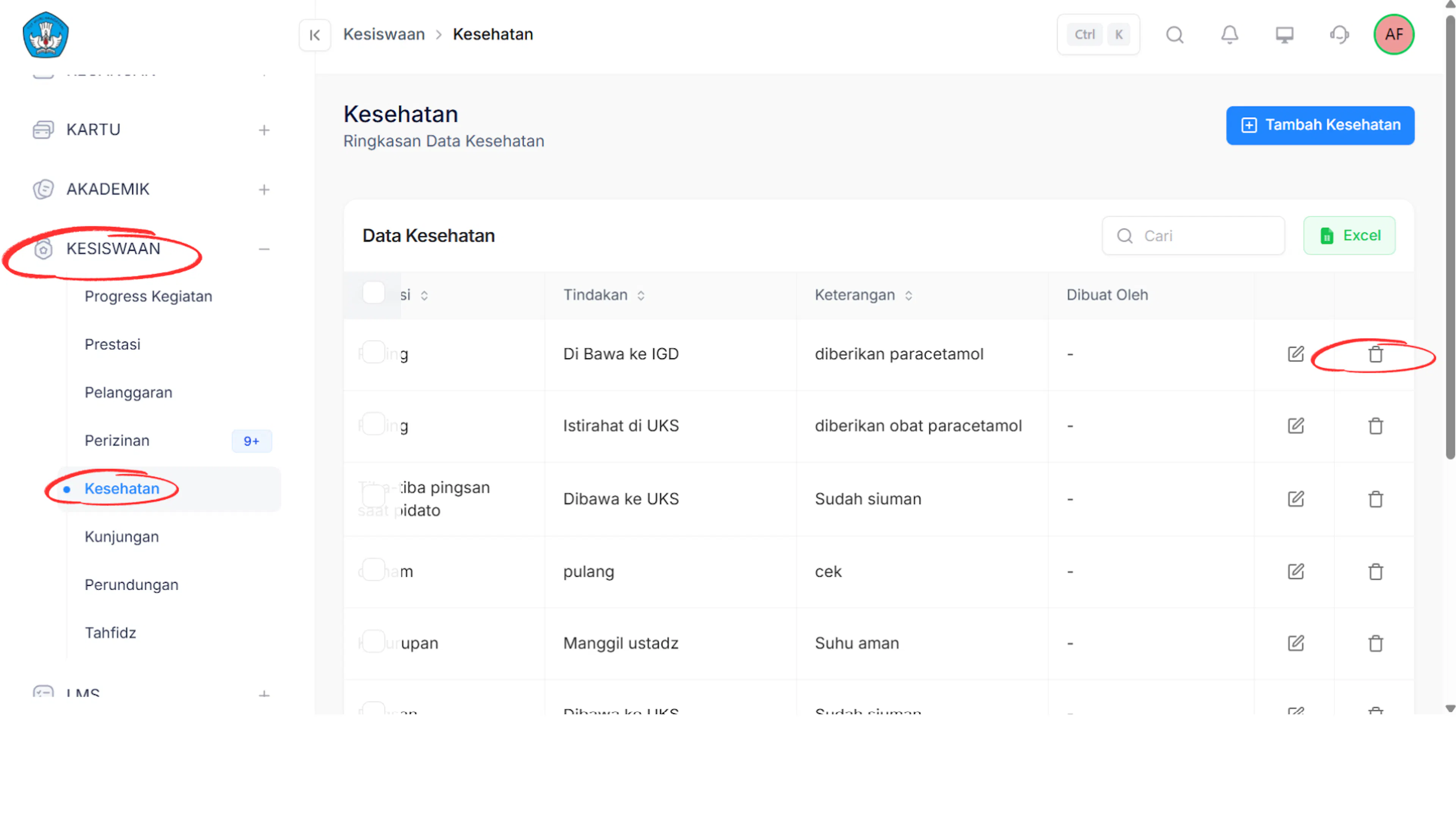The image size is (1456, 819).
Task: Open Progress Kegiatan submenu
Action: pyautogui.click(x=149, y=296)
